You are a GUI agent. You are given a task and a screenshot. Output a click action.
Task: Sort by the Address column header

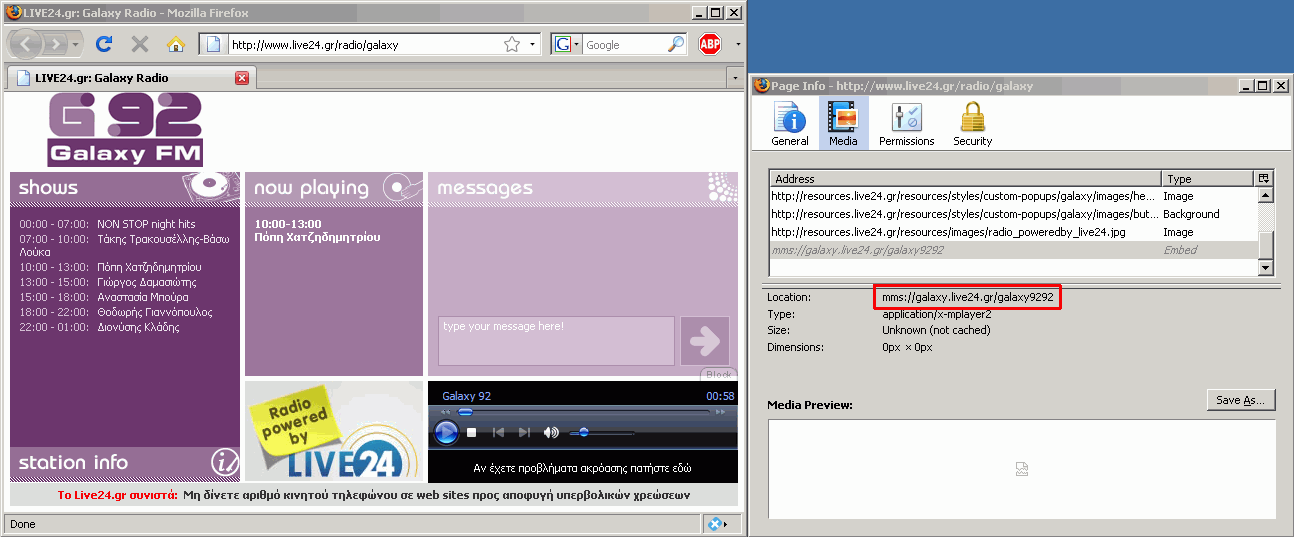[x=964, y=179]
